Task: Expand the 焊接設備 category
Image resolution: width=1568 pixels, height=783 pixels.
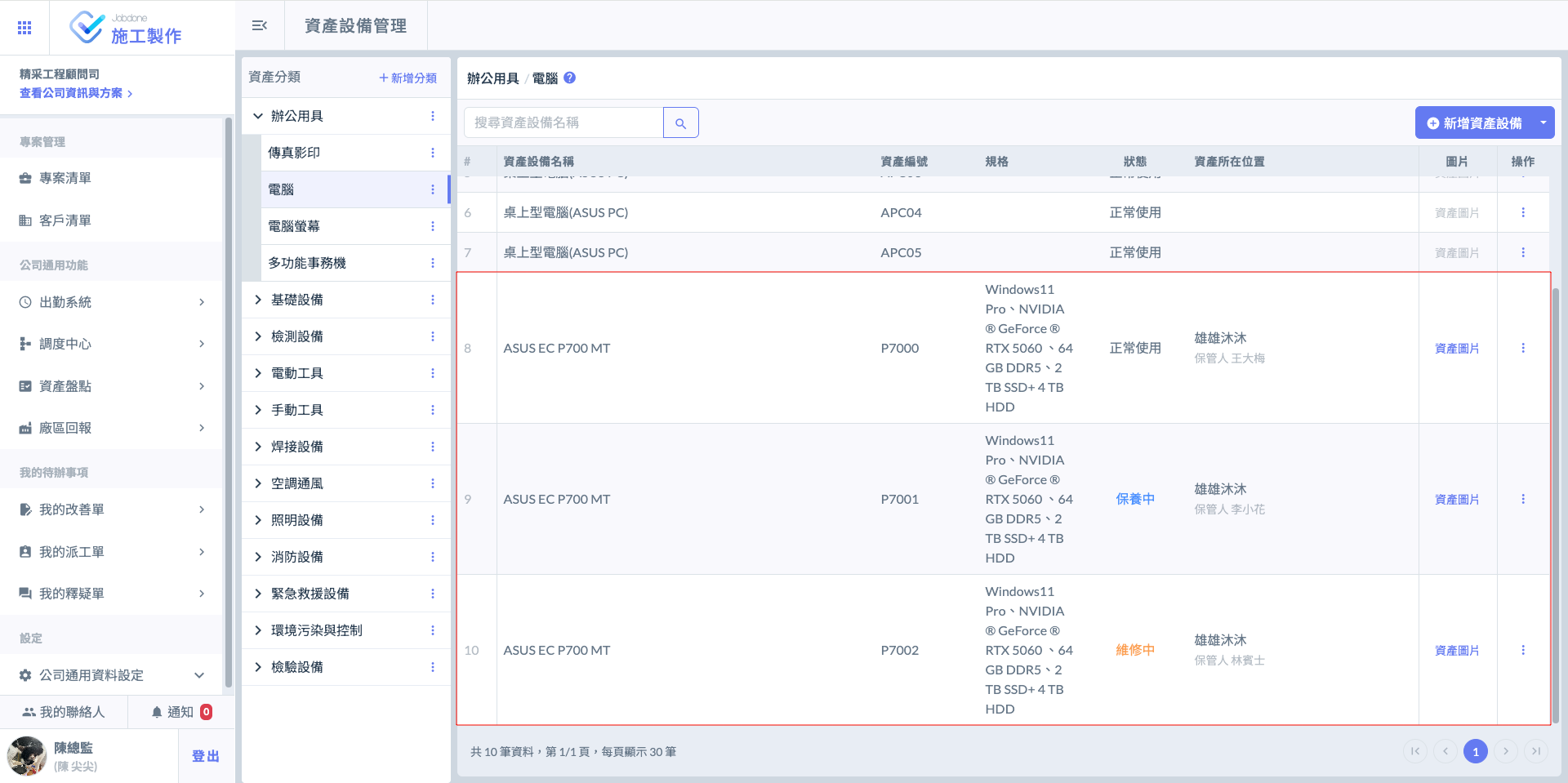Action: (258, 447)
